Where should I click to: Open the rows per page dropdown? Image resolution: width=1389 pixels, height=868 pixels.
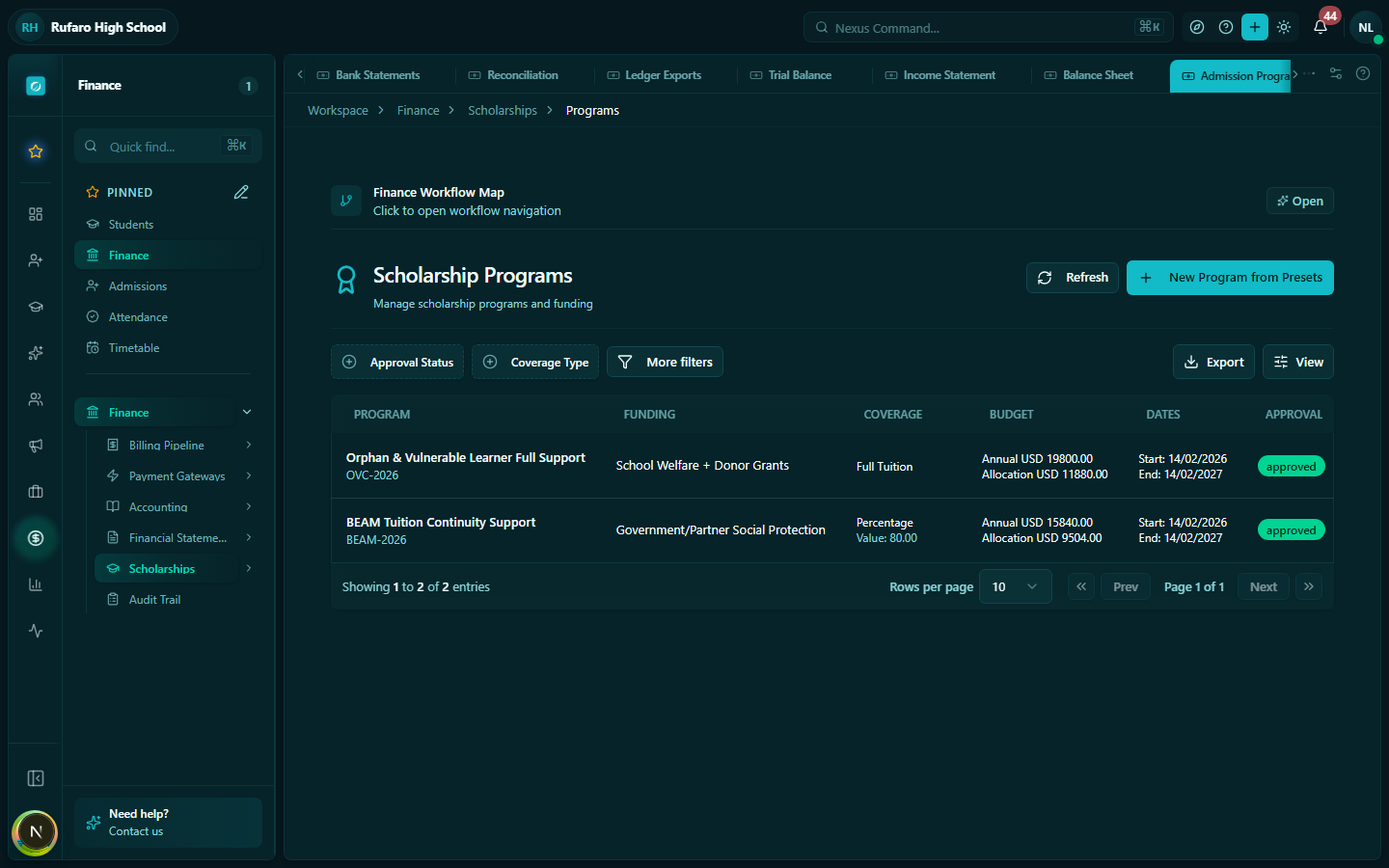click(1015, 586)
